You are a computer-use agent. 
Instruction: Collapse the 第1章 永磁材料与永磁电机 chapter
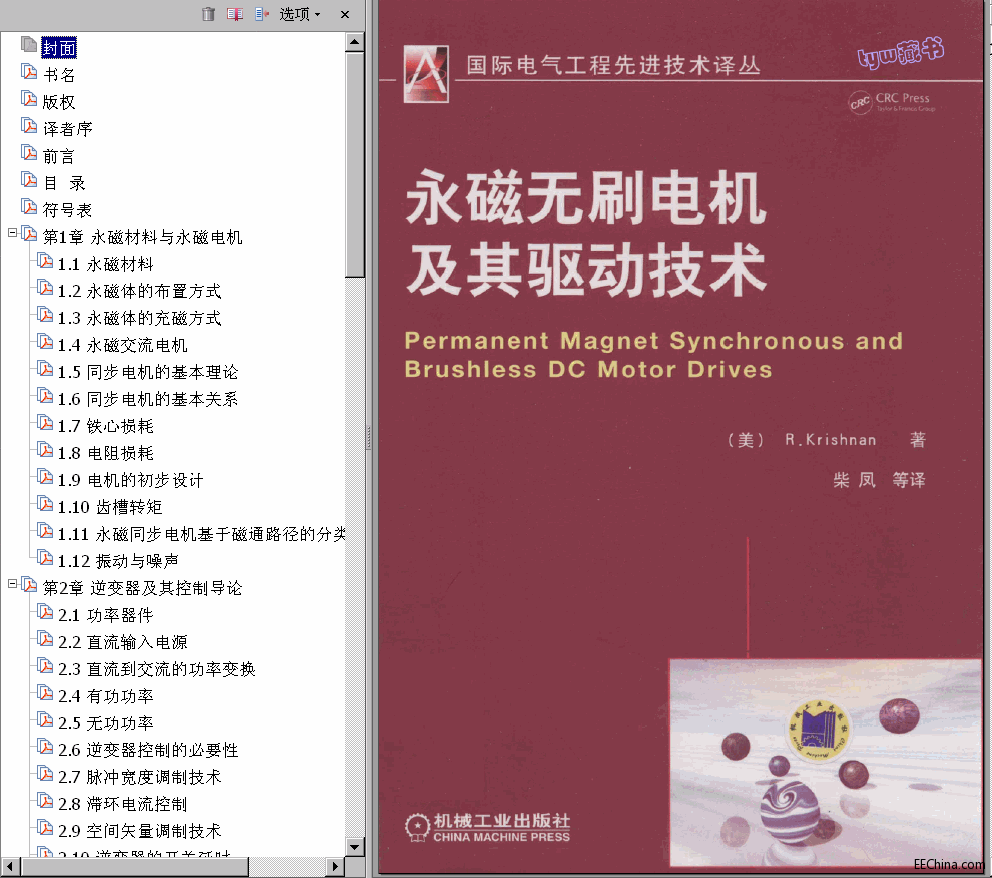coord(12,233)
